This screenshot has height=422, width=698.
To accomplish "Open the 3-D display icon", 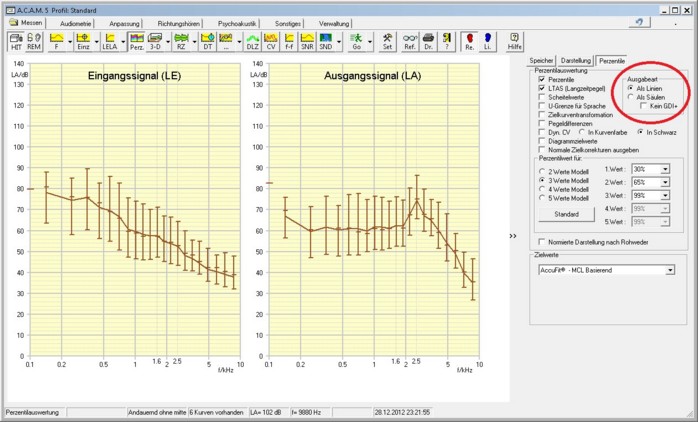I will pos(155,41).
